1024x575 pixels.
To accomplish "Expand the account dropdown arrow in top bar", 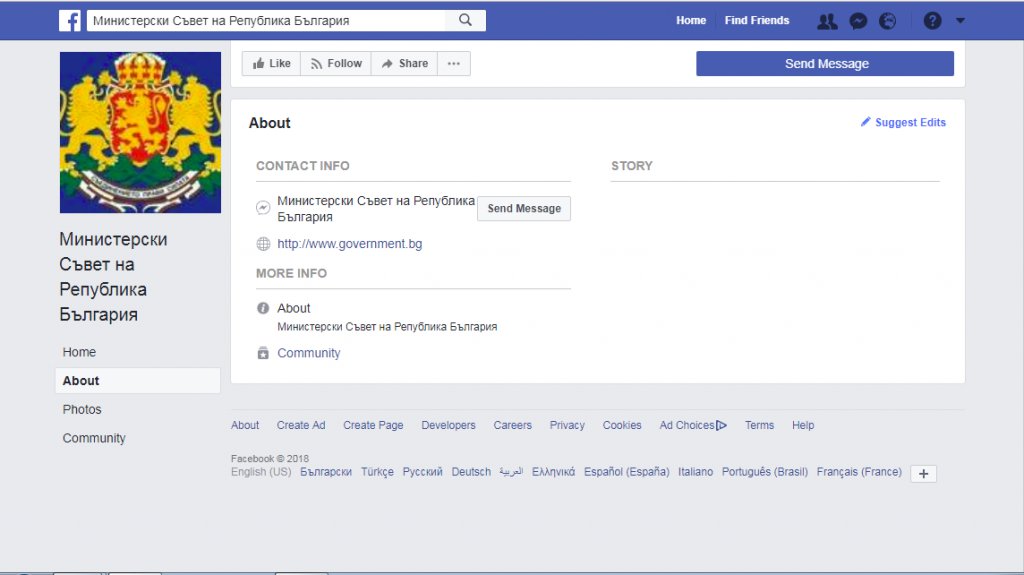I will point(960,21).
